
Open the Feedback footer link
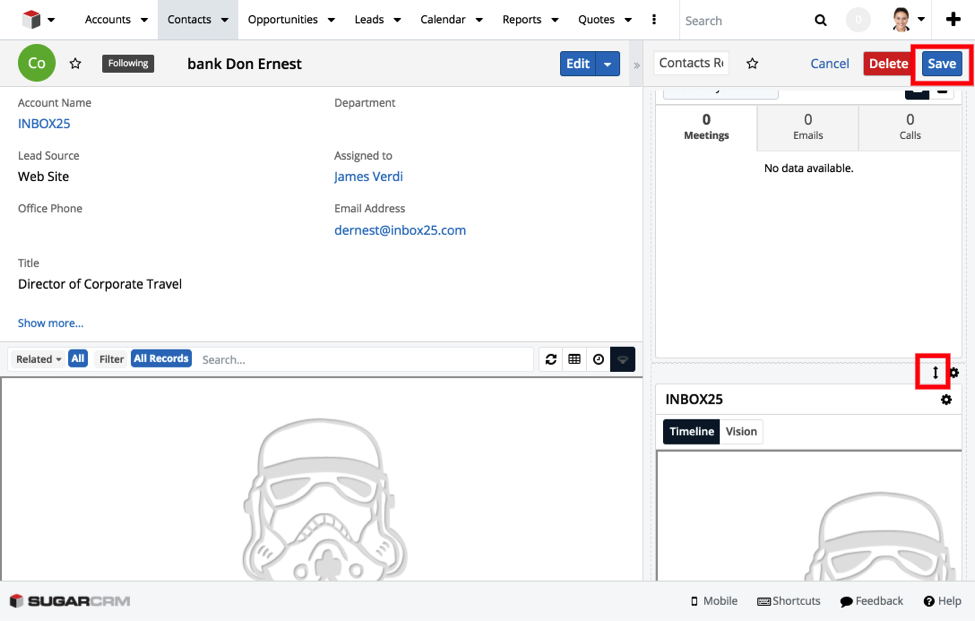point(871,601)
